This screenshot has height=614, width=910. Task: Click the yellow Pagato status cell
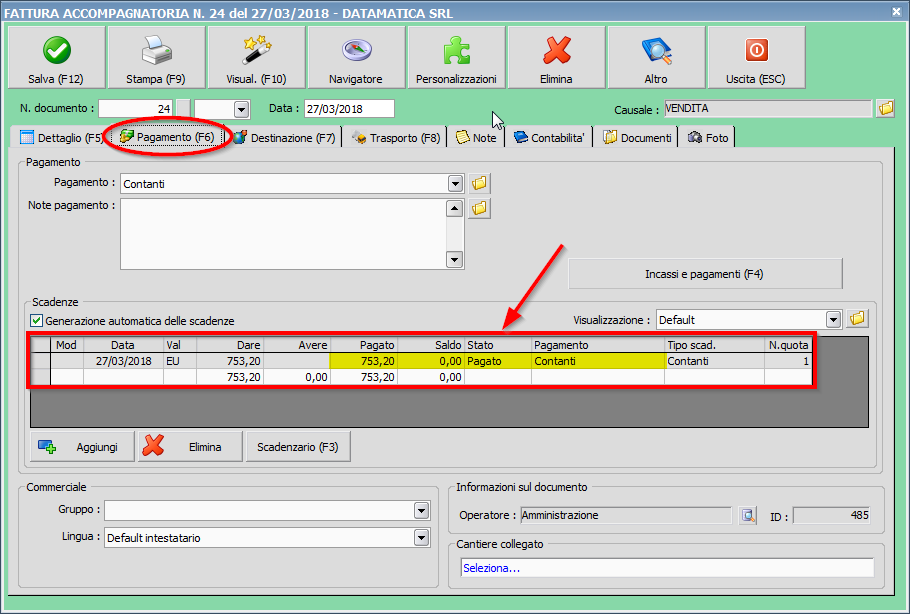pos(498,361)
